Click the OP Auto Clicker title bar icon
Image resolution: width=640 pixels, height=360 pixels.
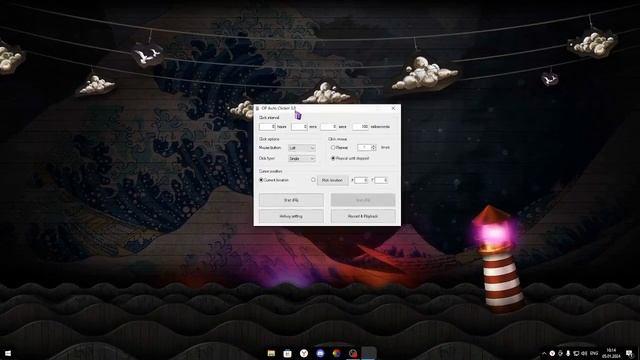[x=258, y=108]
